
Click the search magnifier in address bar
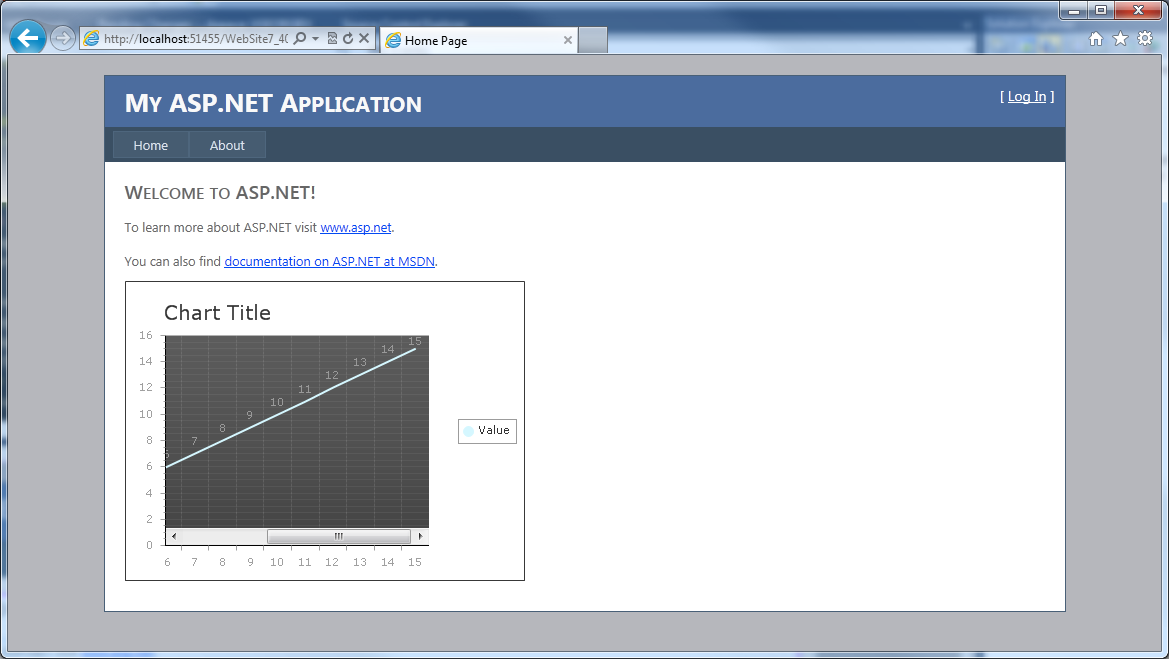click(x=300, y=38)
